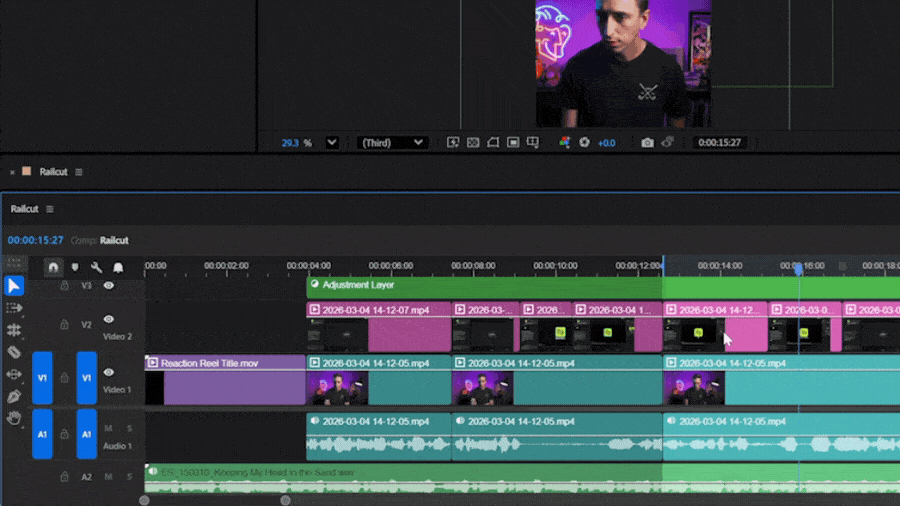This screenshot has height=506, width=900.
Task: Open the menu icon beside upper Railcut tab
Action: [x=79, y=172]
